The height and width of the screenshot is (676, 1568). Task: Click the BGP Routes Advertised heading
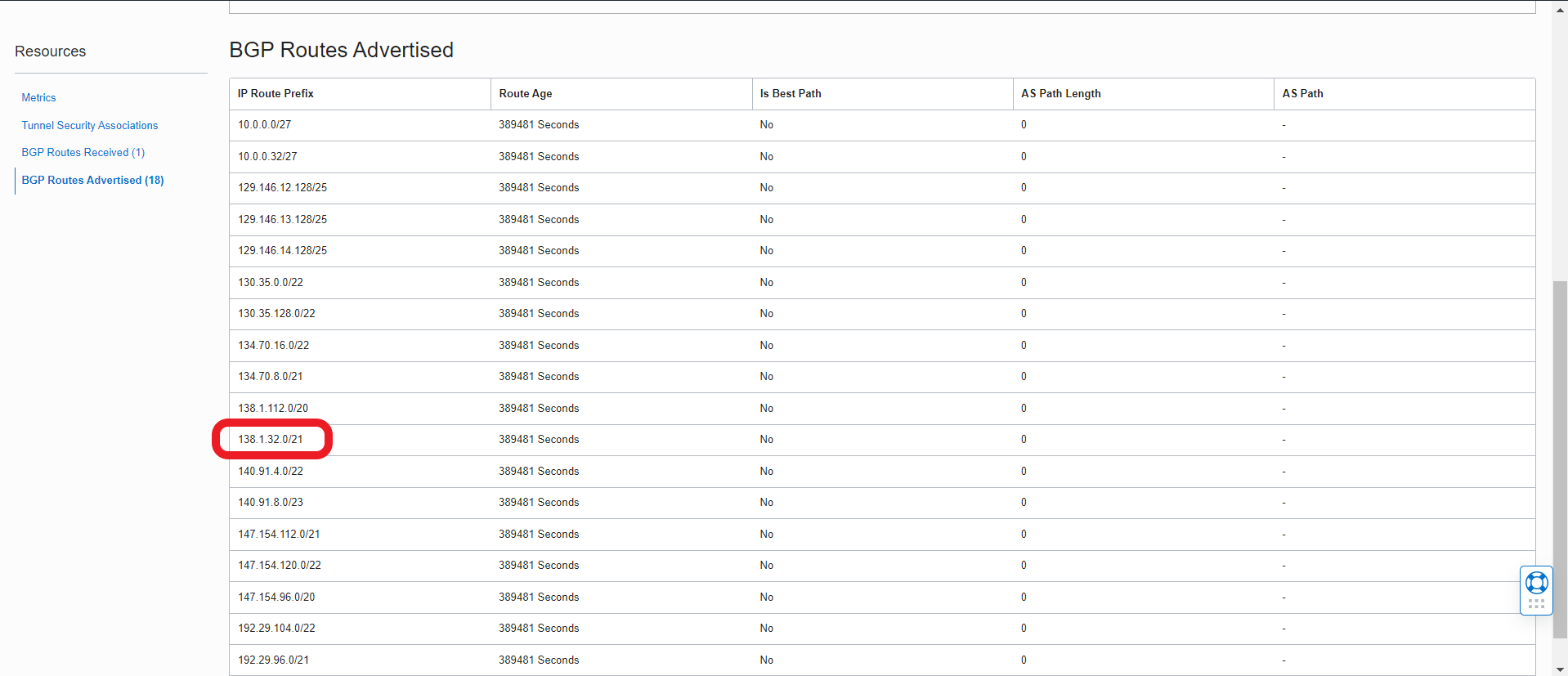[x=341, y=50]
